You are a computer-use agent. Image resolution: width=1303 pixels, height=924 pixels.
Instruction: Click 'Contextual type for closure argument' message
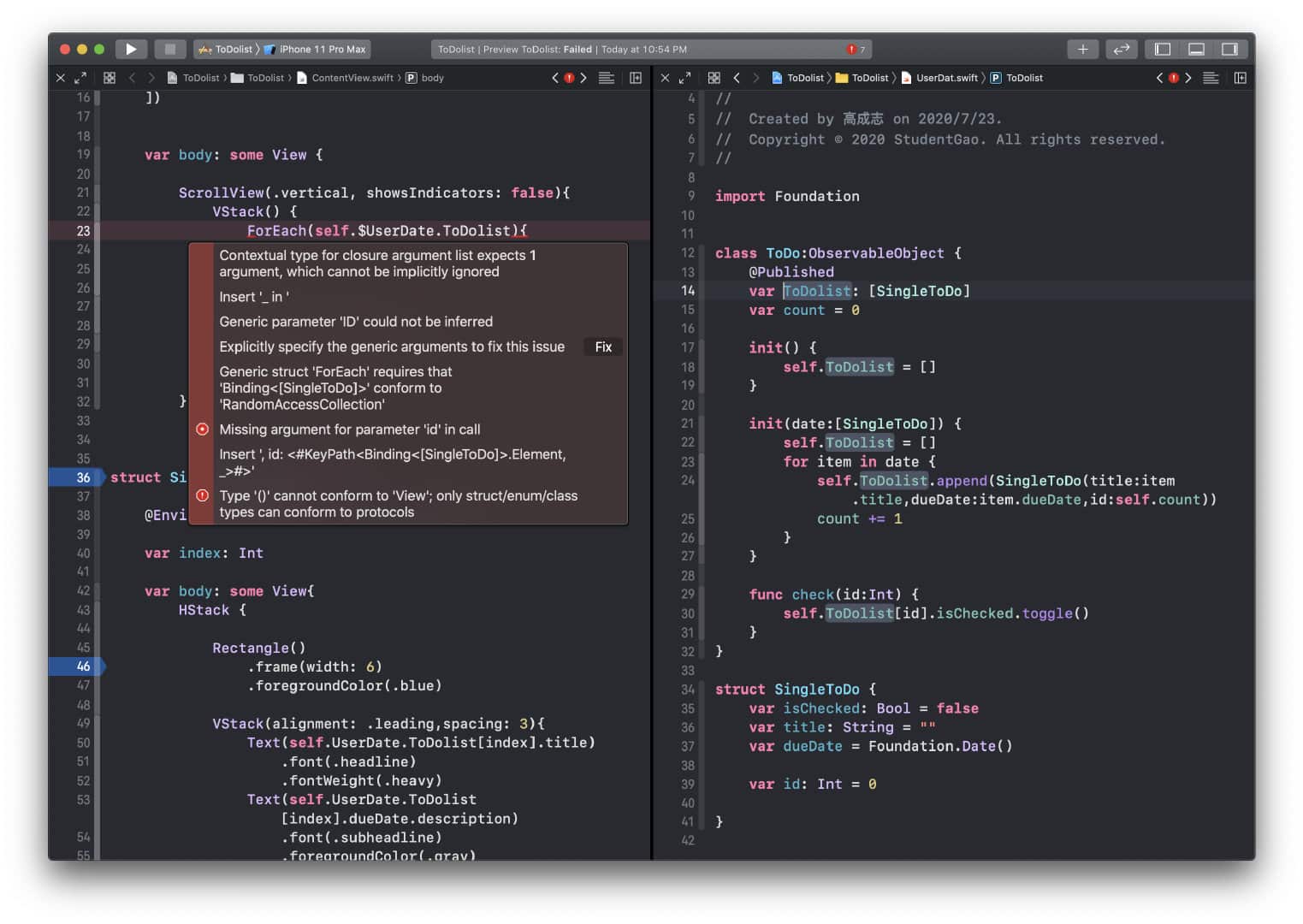(378, 264)
